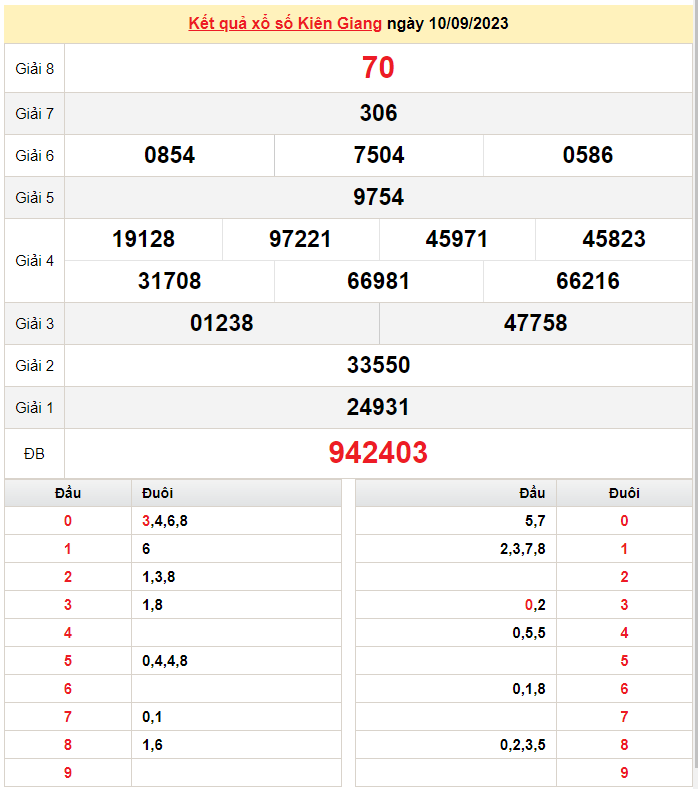Click the Giải 1 result 24931

tap(378, 407)
